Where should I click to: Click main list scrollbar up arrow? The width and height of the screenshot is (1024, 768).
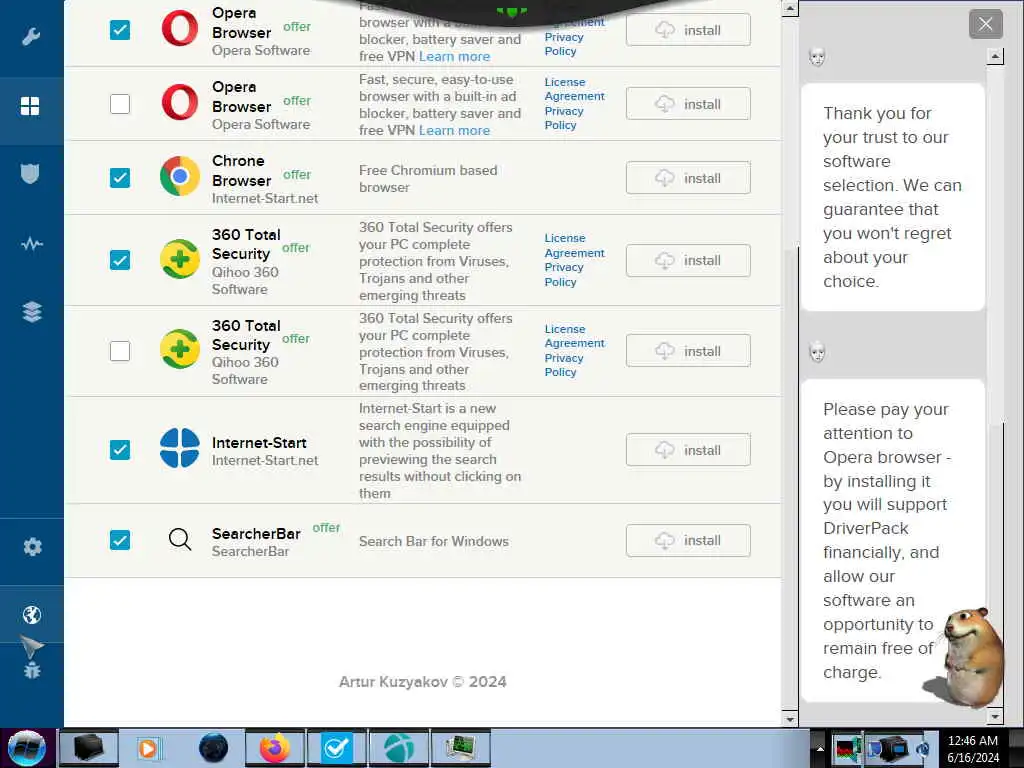coord(790,8)
